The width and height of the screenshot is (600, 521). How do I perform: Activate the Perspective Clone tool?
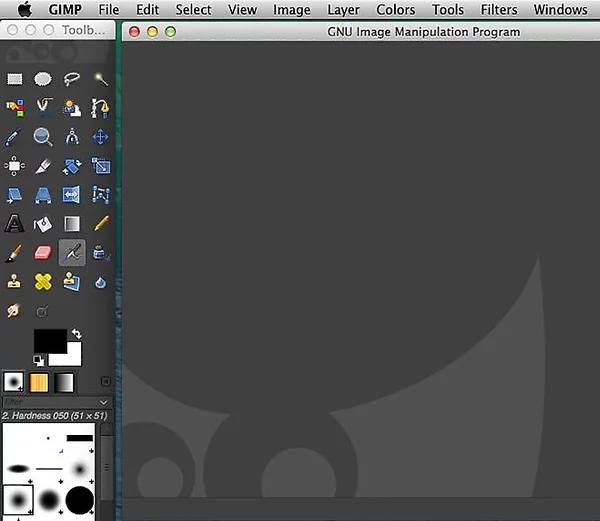(x=72, y=282)
